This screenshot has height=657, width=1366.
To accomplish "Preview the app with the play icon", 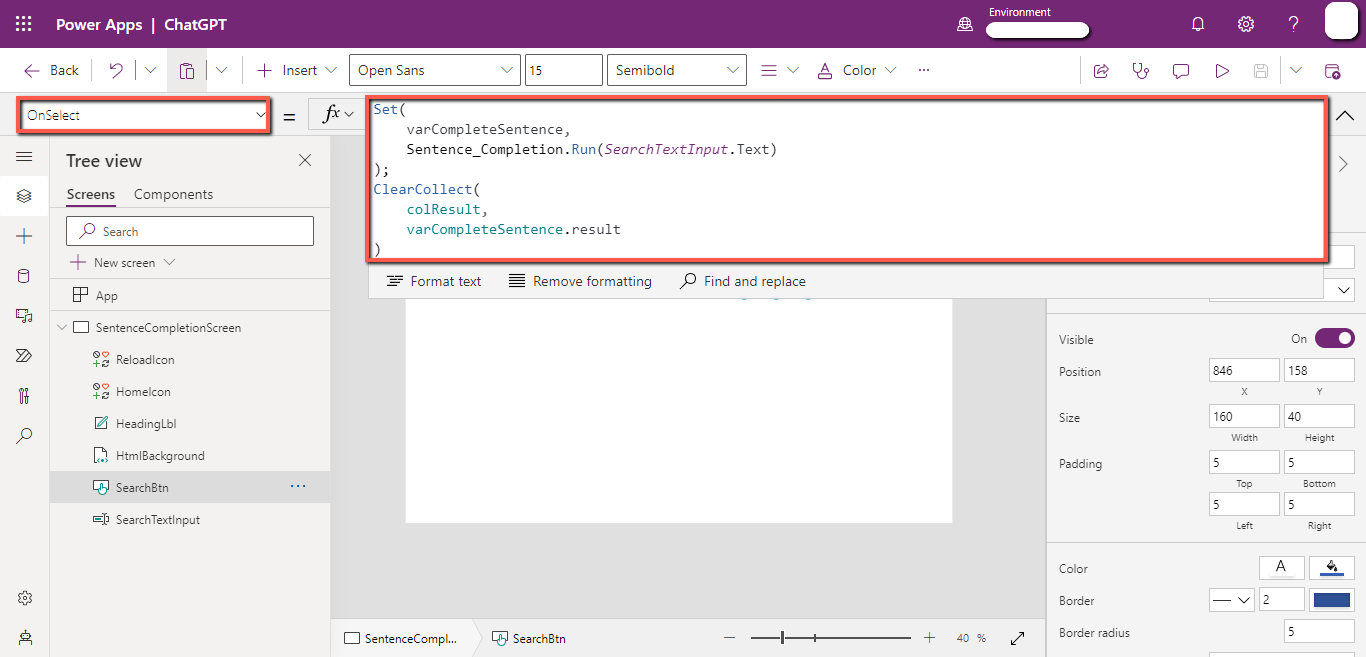I will pos(1221,70).
